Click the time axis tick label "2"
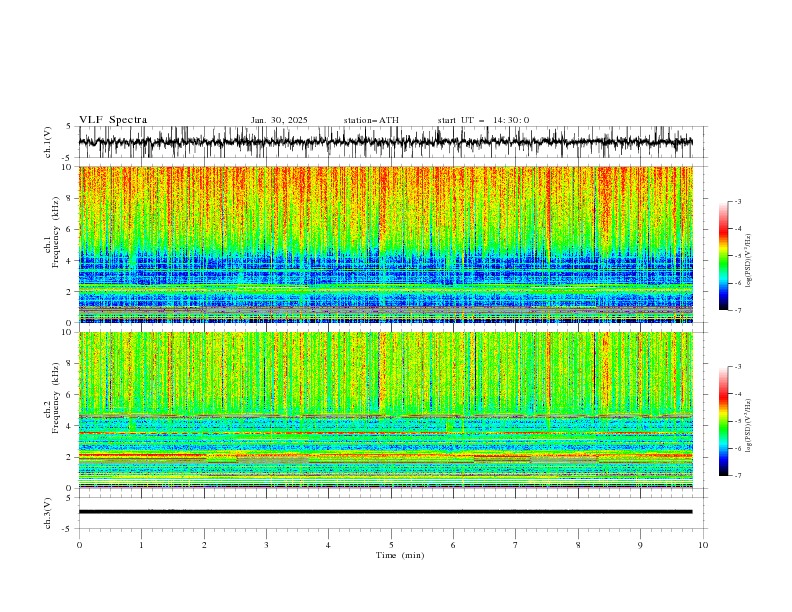This screenshot has width=792, height=612. tap(204, 545)
